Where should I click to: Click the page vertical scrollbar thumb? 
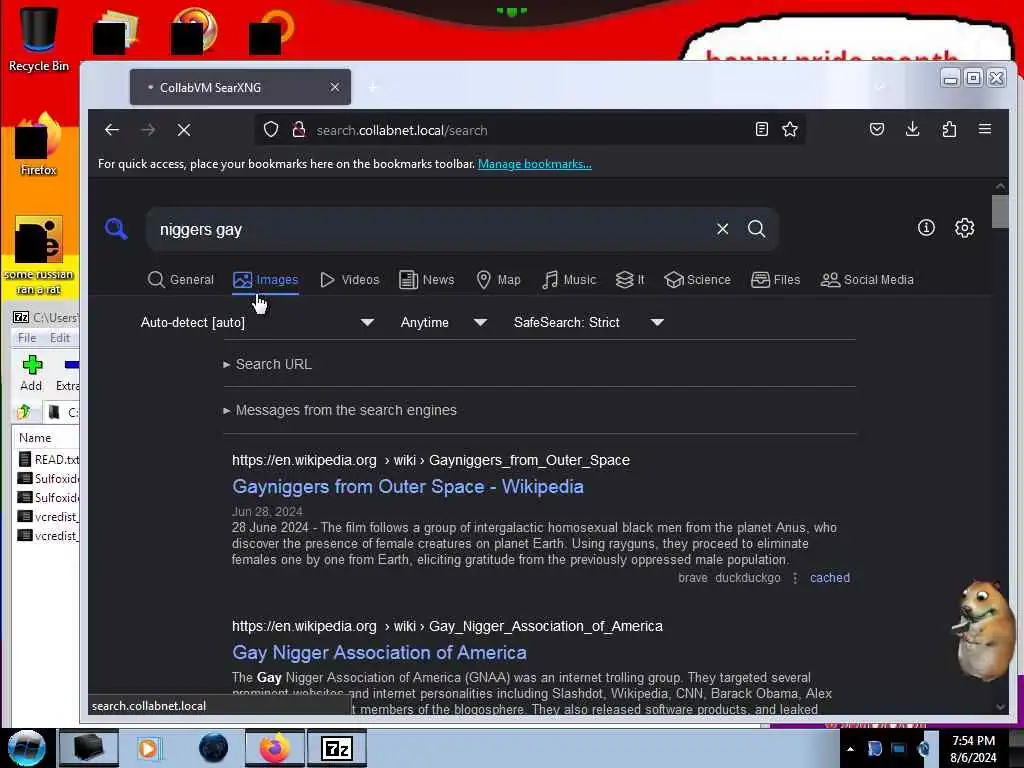coord(1000,212)
